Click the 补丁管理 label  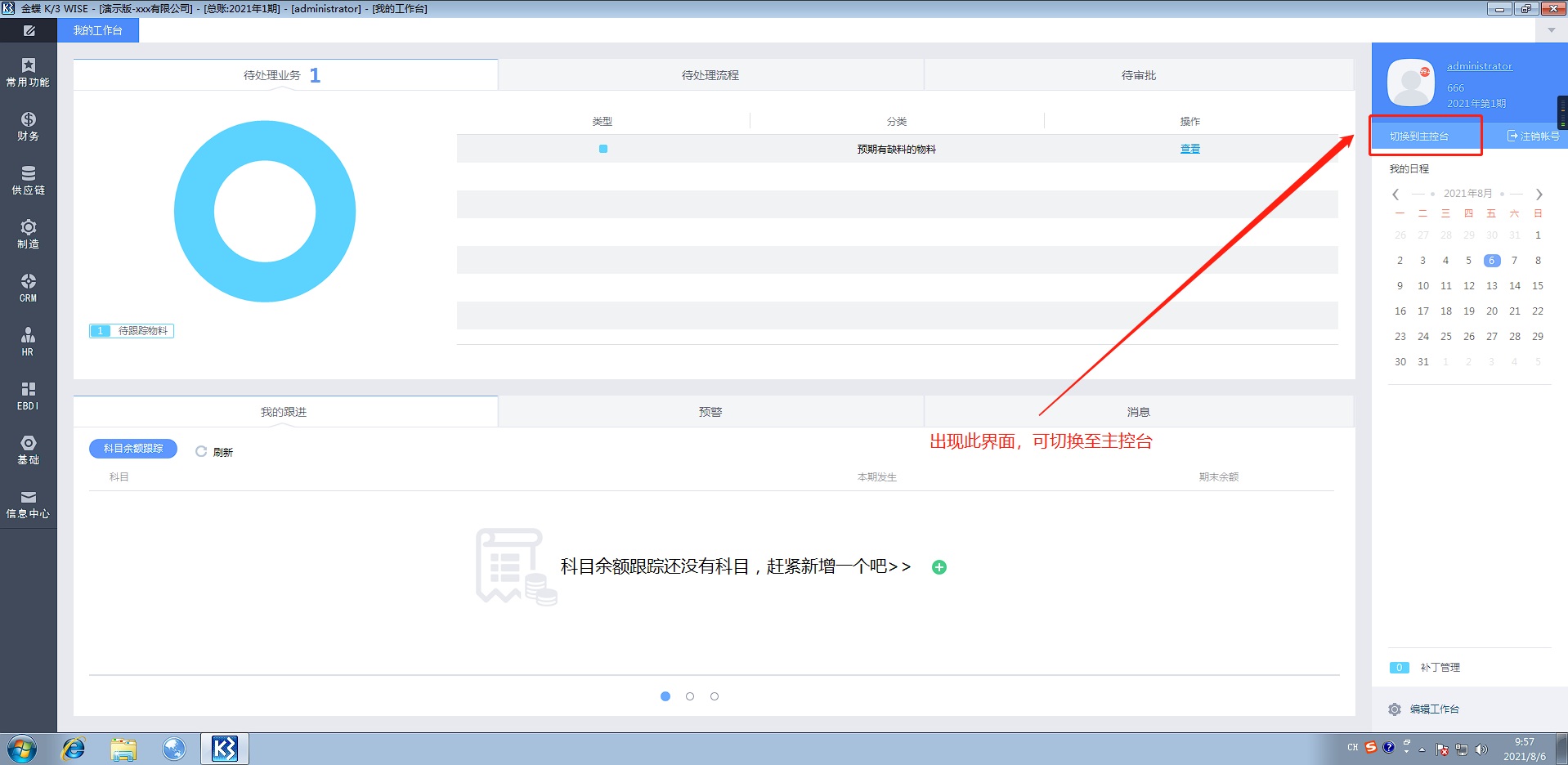click(1440, 668)
